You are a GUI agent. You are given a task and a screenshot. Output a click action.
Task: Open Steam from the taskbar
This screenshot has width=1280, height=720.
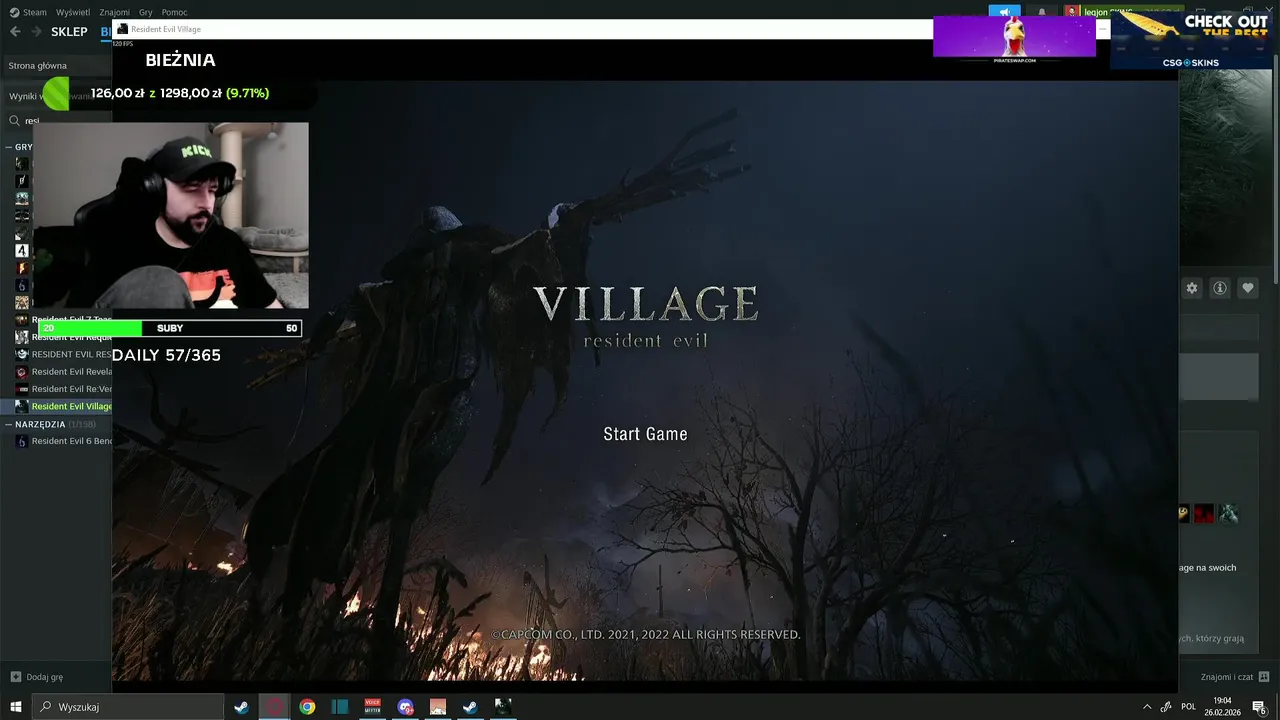(241, 707)
